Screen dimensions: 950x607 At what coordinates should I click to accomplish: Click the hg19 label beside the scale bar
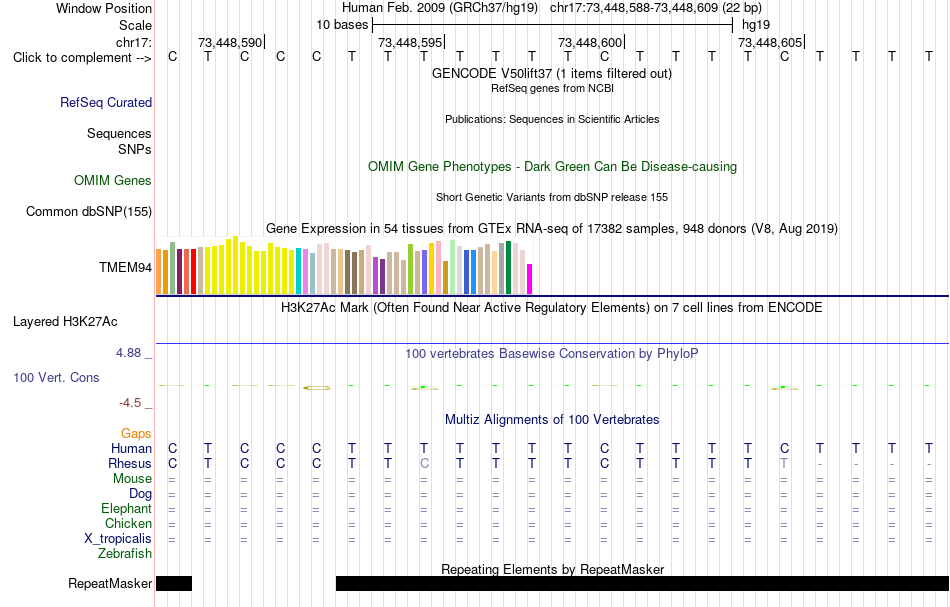click(x=756, y=25)
